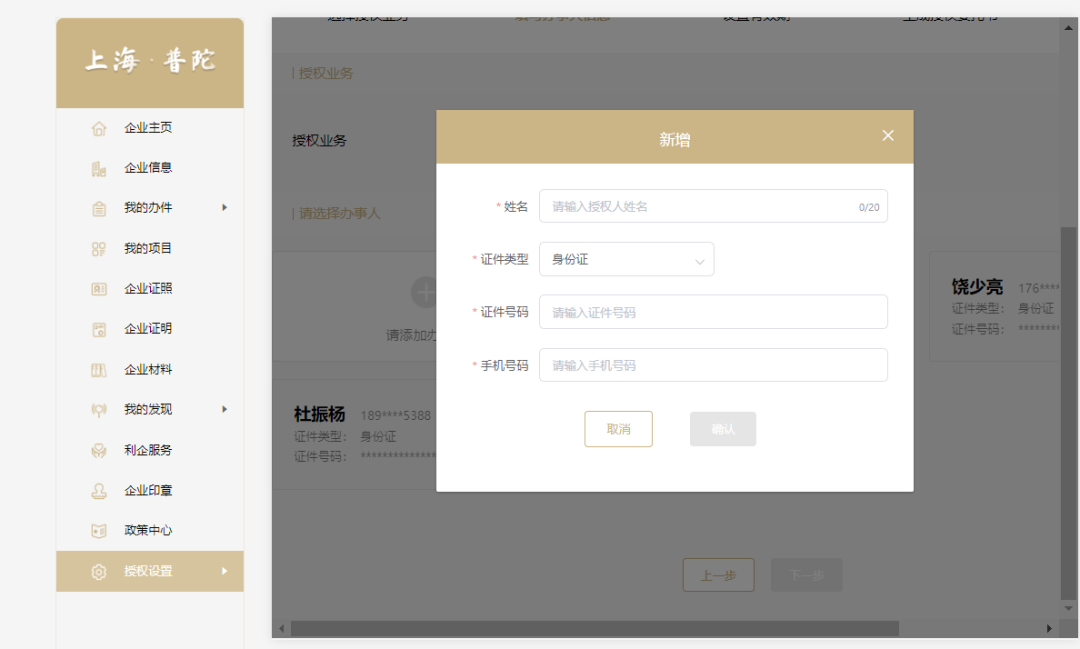Screen dimensions: 1080x649
Task: Select the 企业主页 home icon in sidebar
Action: click(x=99, y=127)
